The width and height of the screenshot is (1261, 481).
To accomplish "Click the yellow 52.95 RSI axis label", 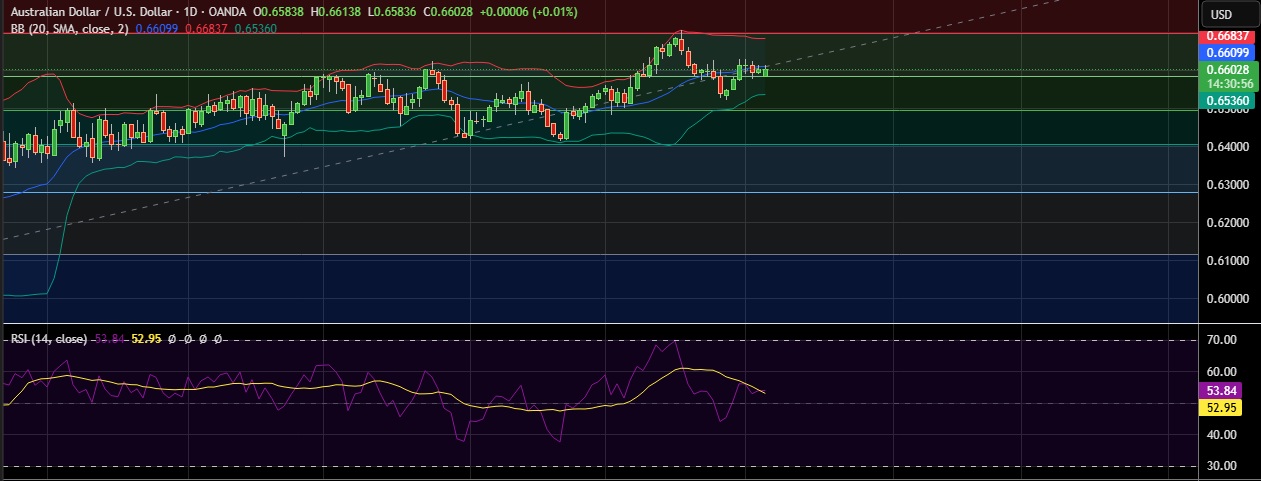I will tap(1221, 407).
